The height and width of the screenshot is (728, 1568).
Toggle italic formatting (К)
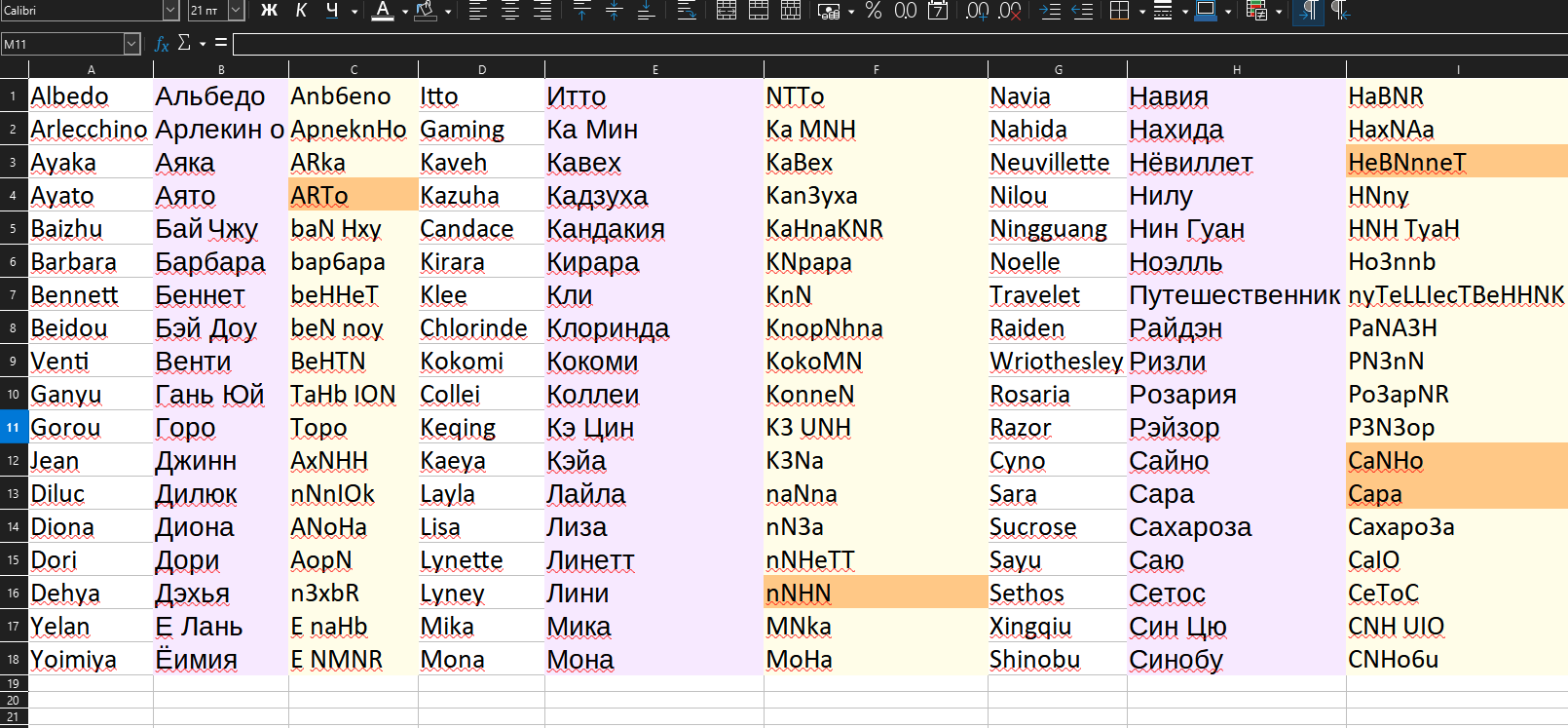[x=301, y=11]
